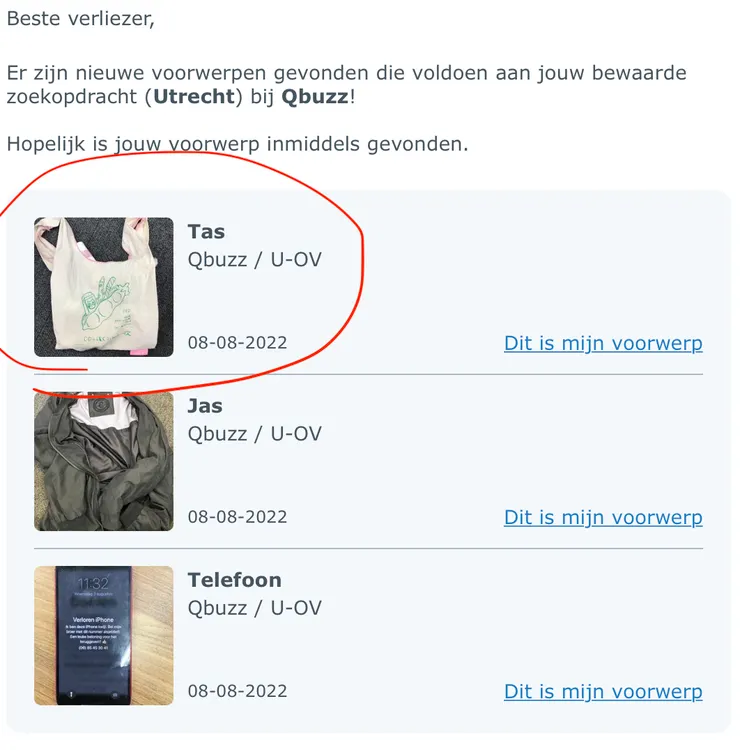The image size is (740, 750).
Task: Click the bold 'Utrecht' search name
Action: pyautogui.click(x=194, y=97)
